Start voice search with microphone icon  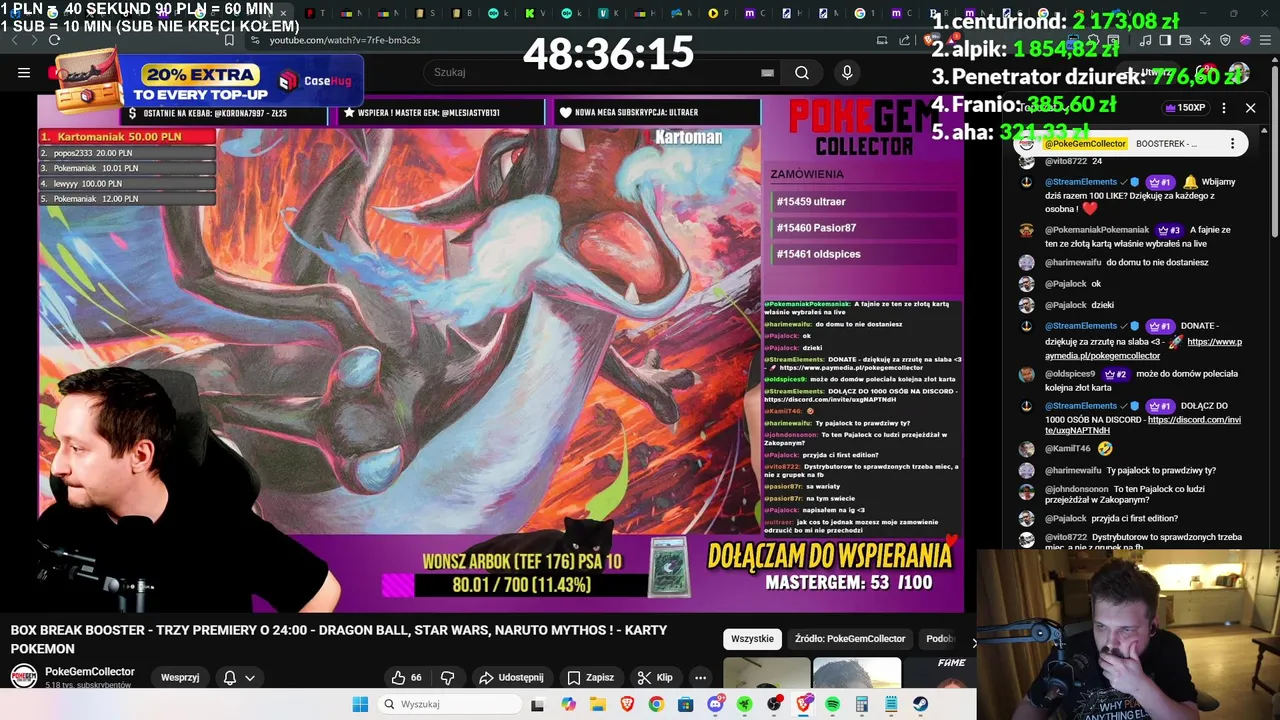pos(847,72)
